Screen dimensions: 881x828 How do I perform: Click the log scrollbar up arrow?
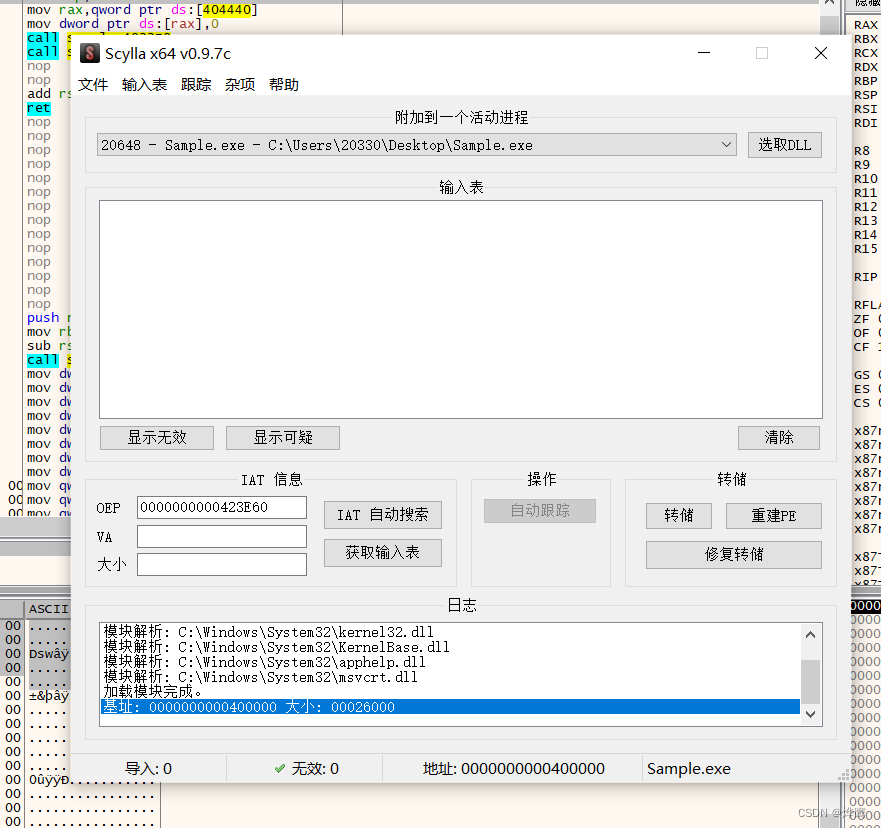pyautogui.click(x=810, y=635)
